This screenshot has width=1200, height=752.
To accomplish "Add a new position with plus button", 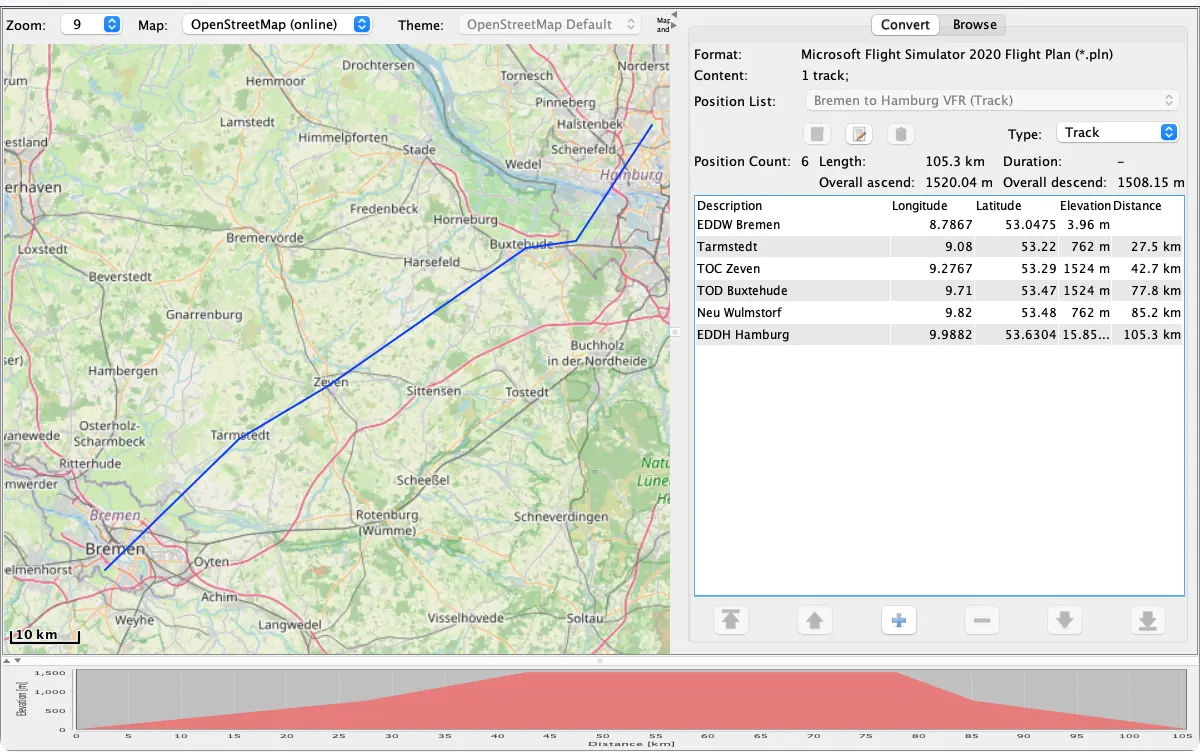I will 898,621.
